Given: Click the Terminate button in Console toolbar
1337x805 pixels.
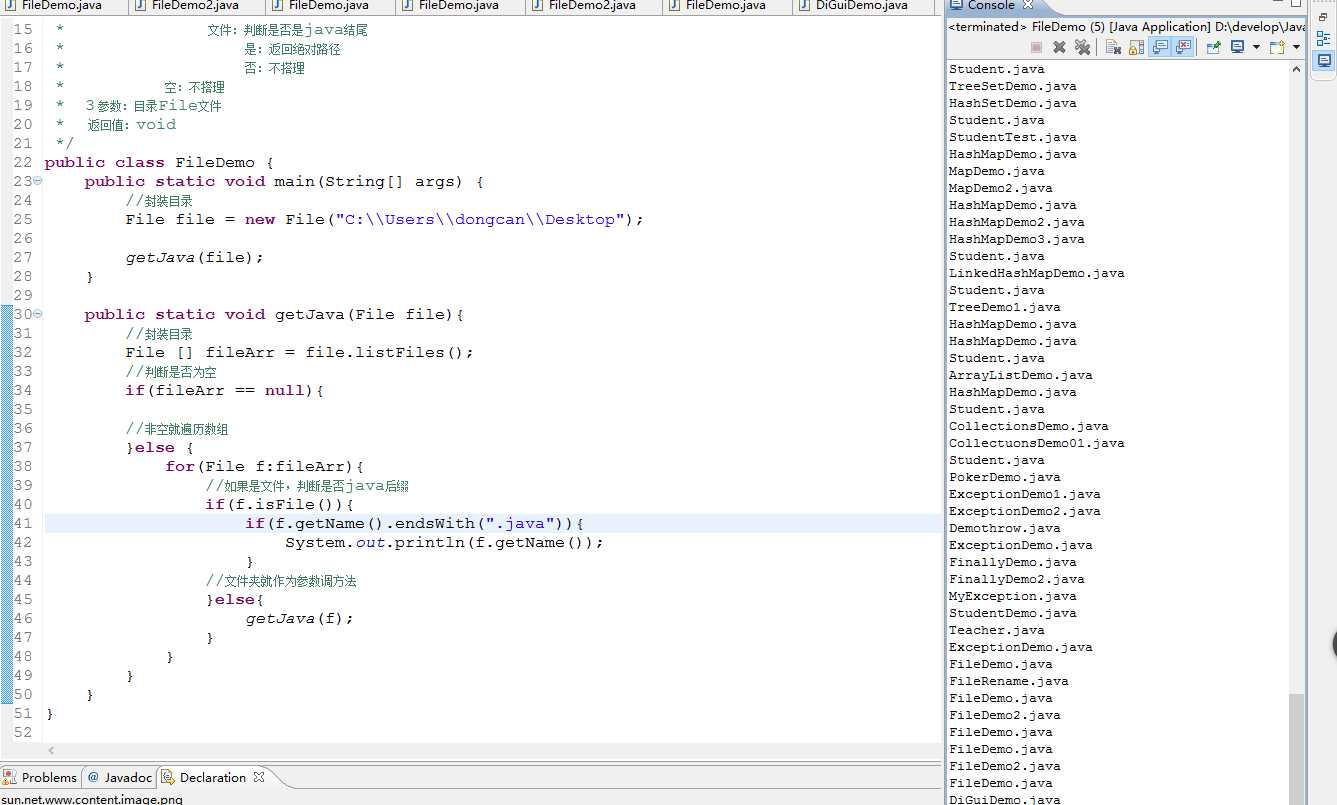Looking at the screenshot, I should 1036,47.
